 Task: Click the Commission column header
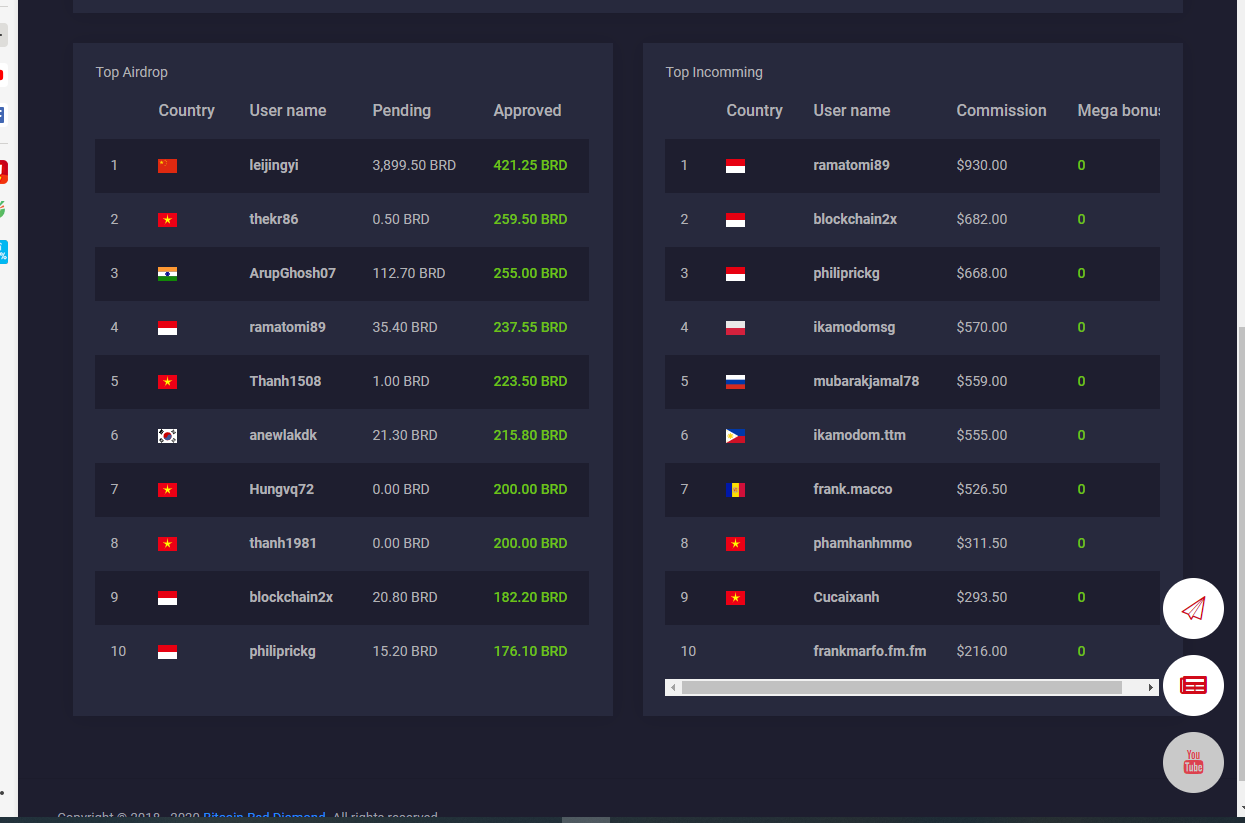point(1001,111)
